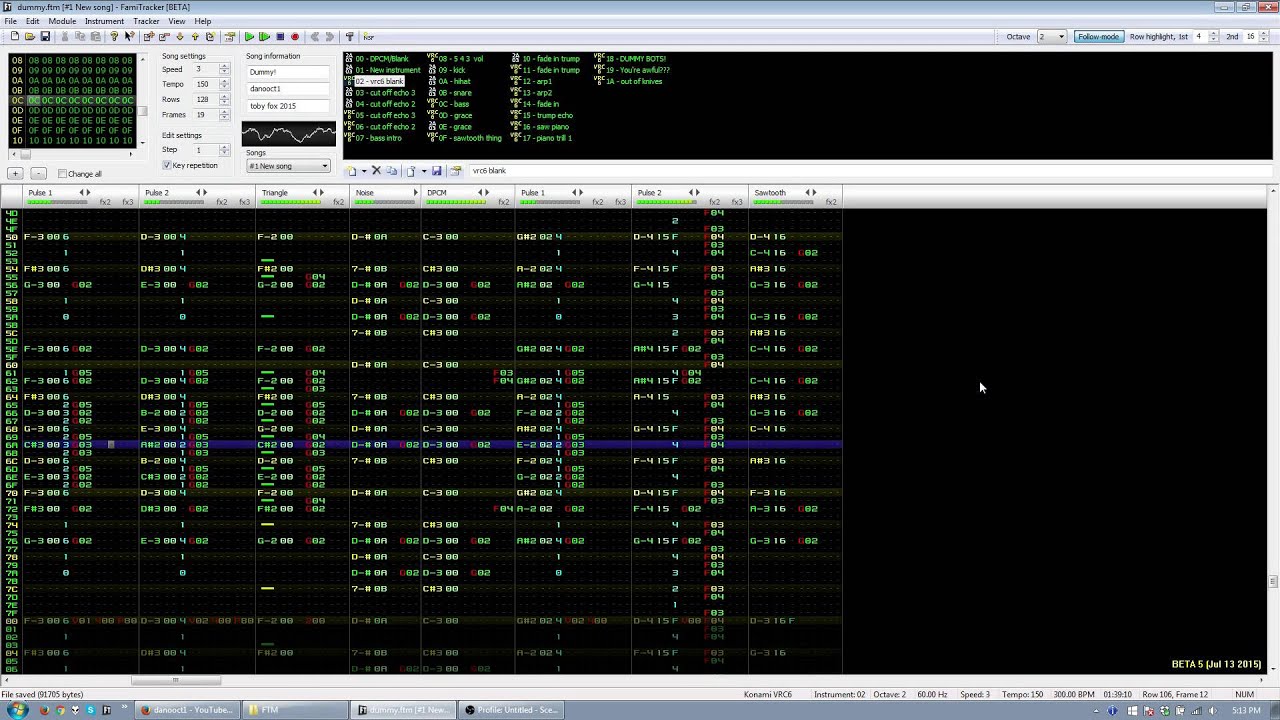
Task: Open the Instrument menu
Action: pos(104,21)
